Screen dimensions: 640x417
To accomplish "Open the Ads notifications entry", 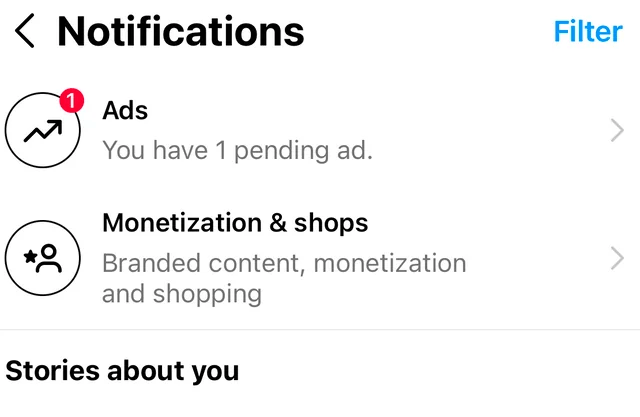I will pos(320,130).
